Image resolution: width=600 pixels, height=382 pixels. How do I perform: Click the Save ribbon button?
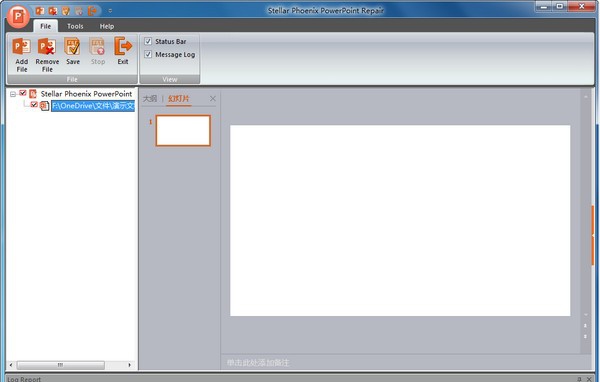tap(72, 51)
